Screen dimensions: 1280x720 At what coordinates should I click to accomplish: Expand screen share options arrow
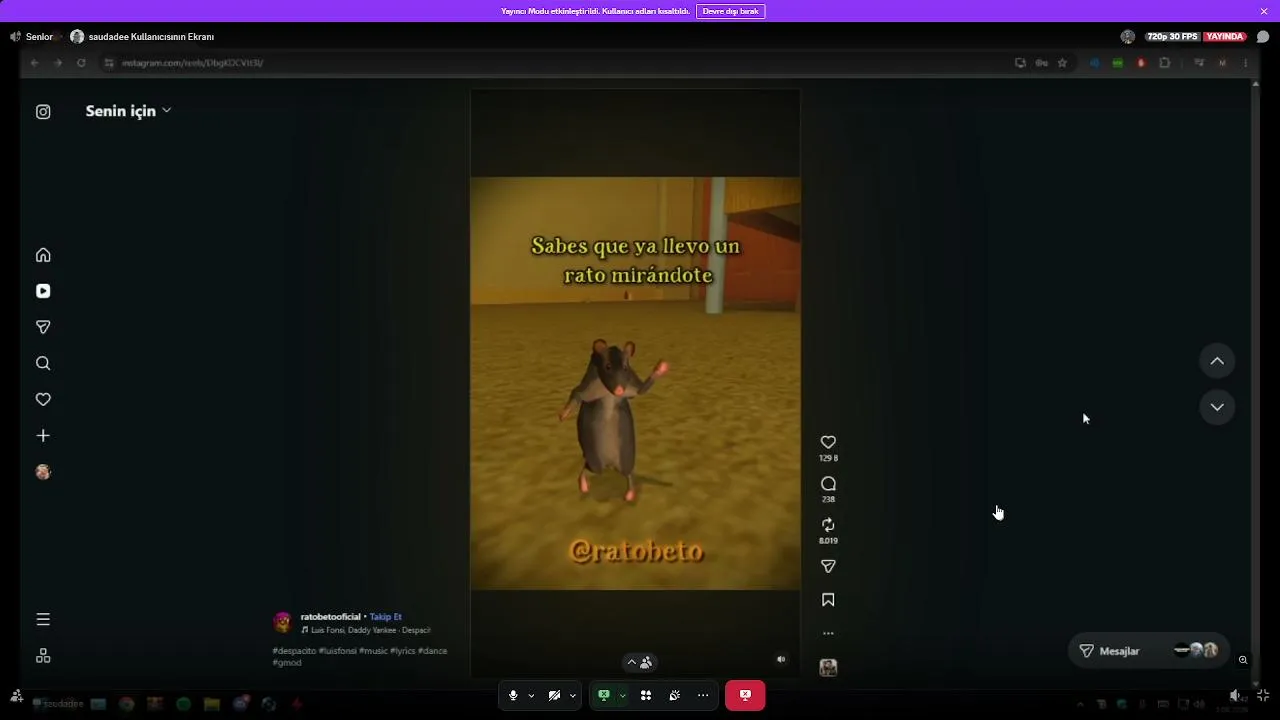coord(623,695)
